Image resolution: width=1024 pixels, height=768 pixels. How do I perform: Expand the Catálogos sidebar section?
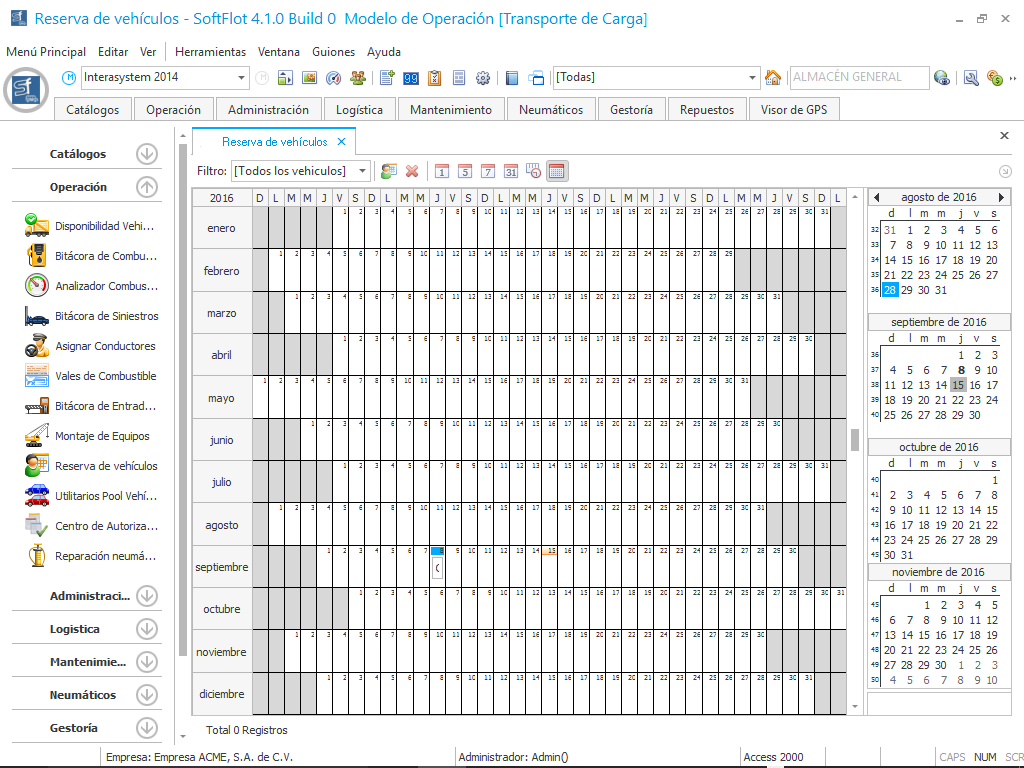(147, 154)
